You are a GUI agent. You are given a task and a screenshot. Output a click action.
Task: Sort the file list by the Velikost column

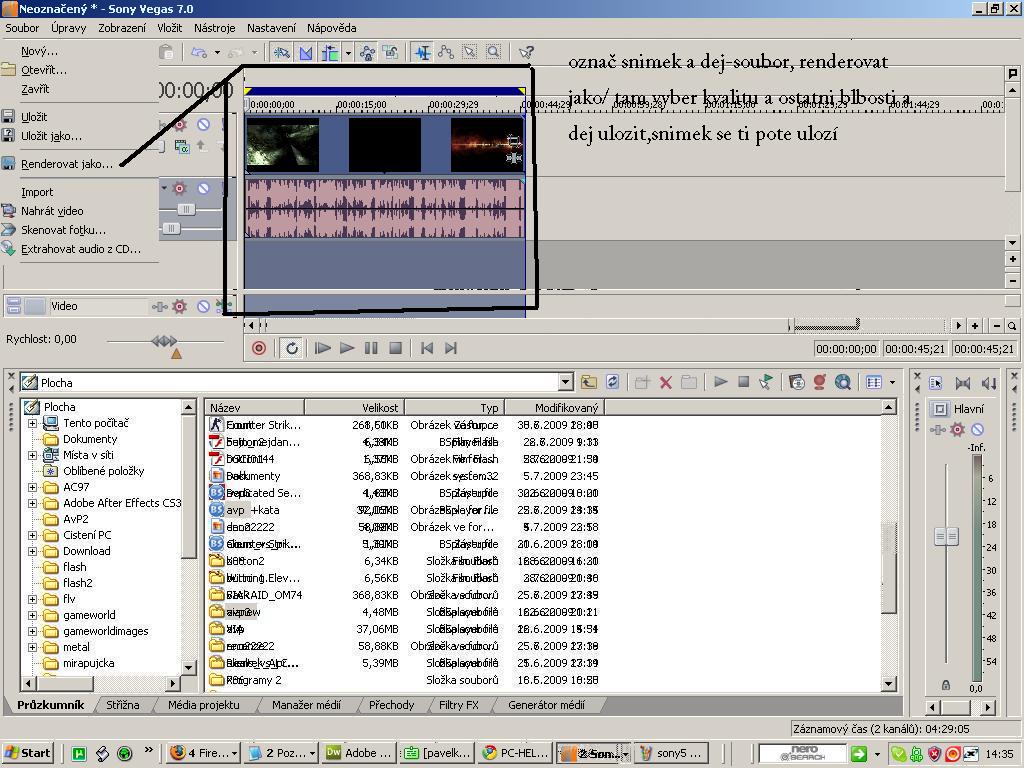point(354,407)
